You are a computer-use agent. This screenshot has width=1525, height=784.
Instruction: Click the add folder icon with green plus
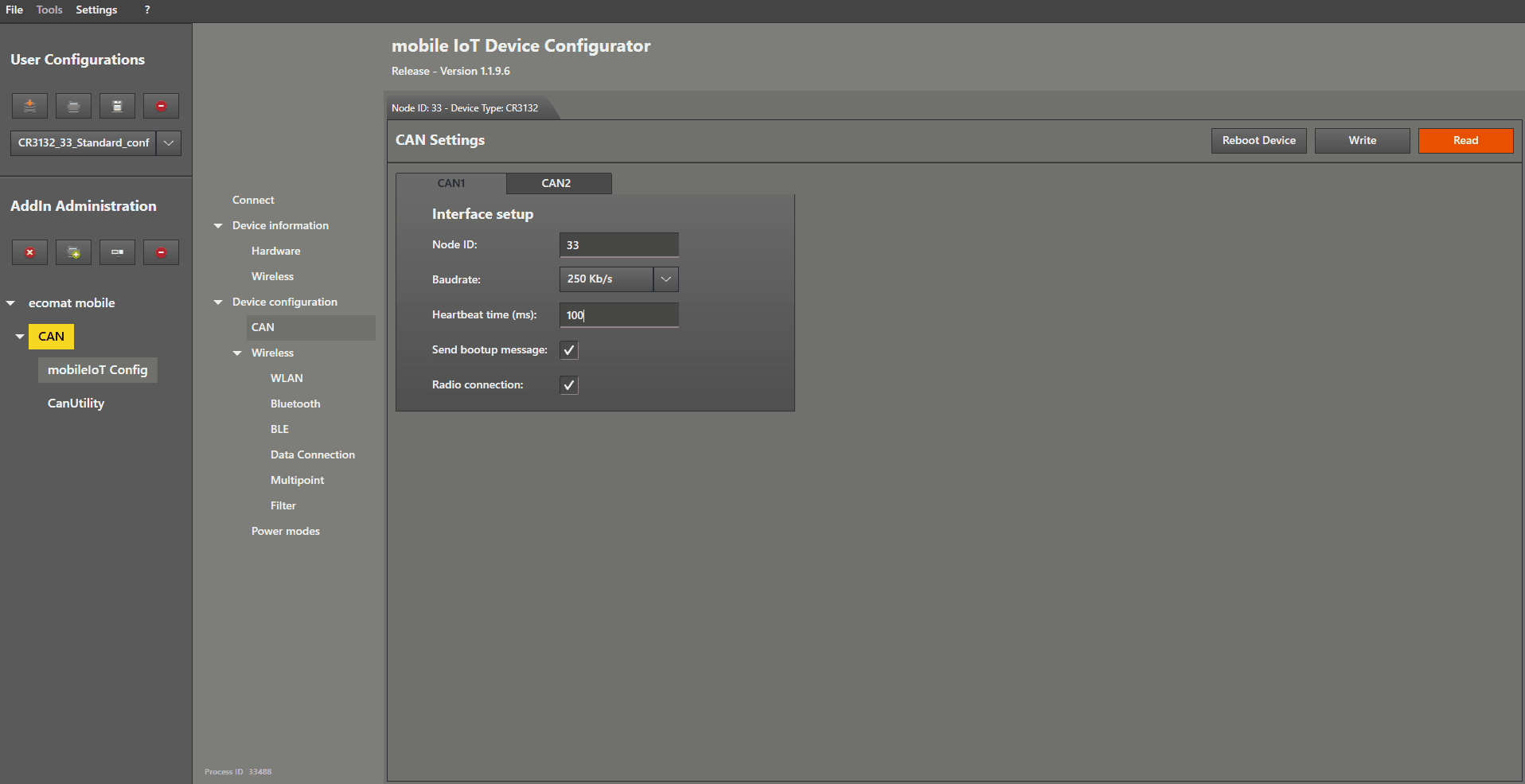coord(73,252)
